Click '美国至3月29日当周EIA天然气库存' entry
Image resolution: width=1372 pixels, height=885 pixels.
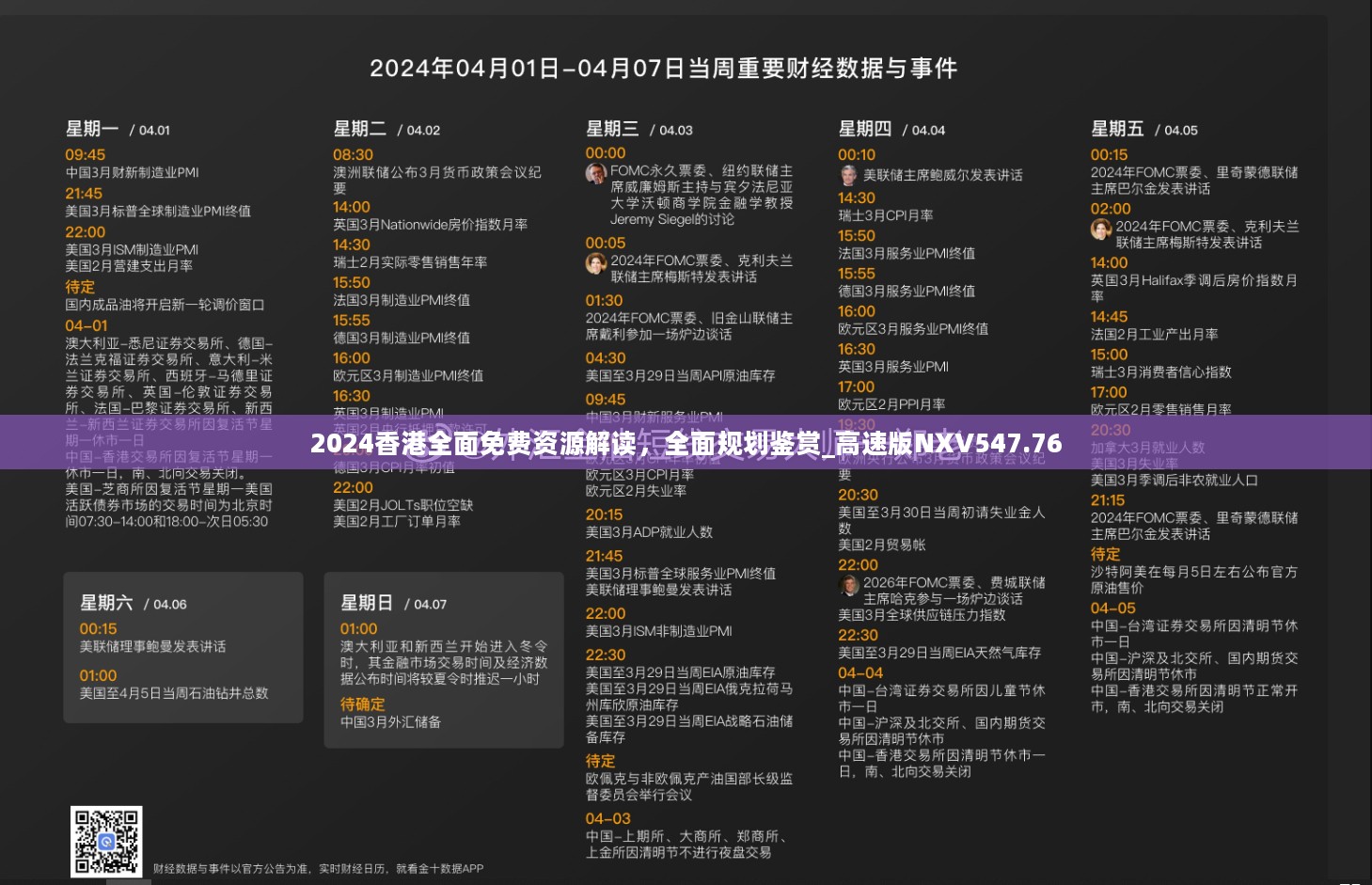pos(939,653)
